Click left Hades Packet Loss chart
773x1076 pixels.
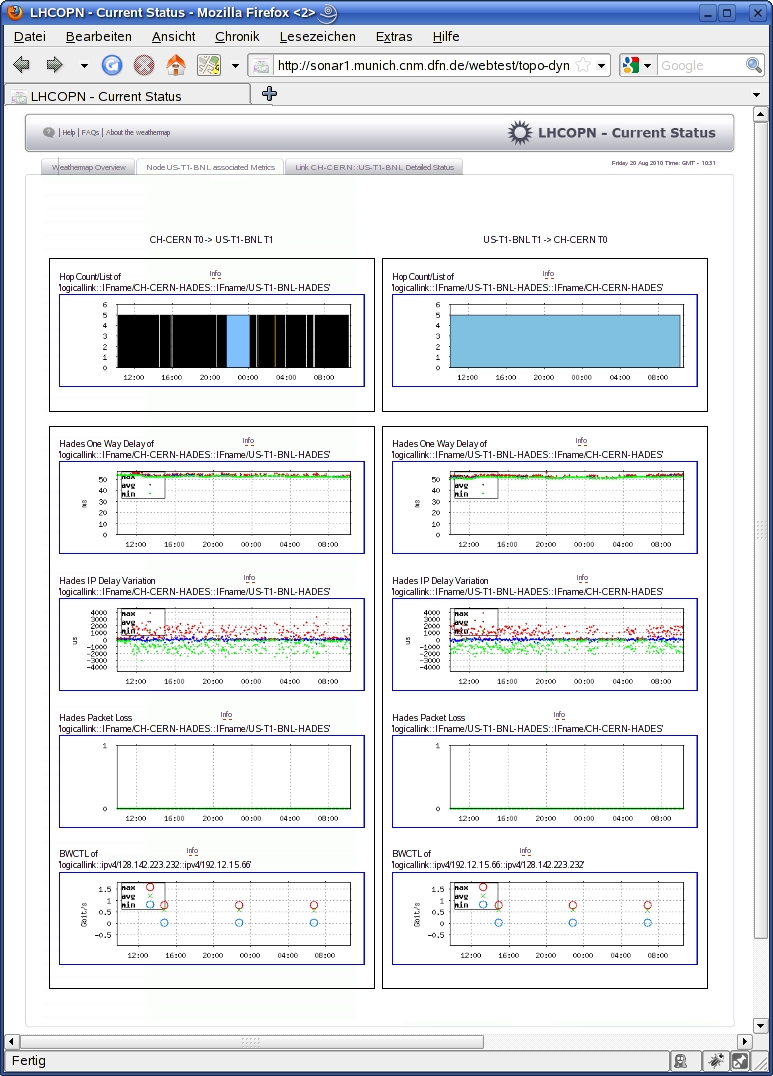click(x=211, y=782)
